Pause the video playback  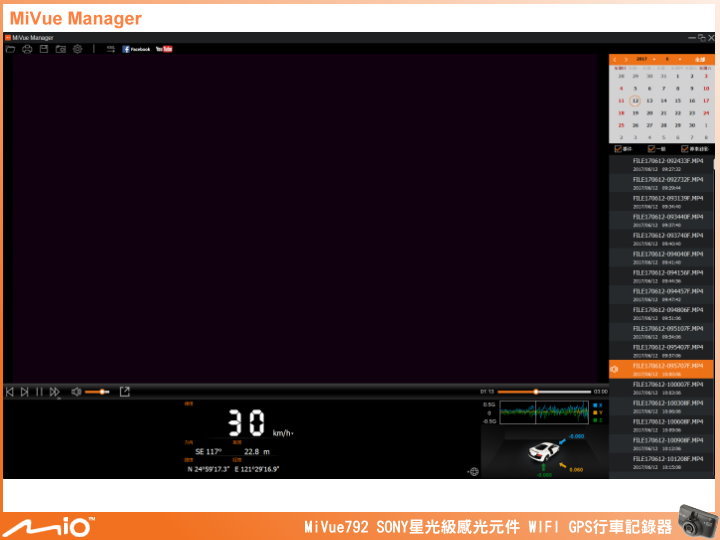(39, 392)
